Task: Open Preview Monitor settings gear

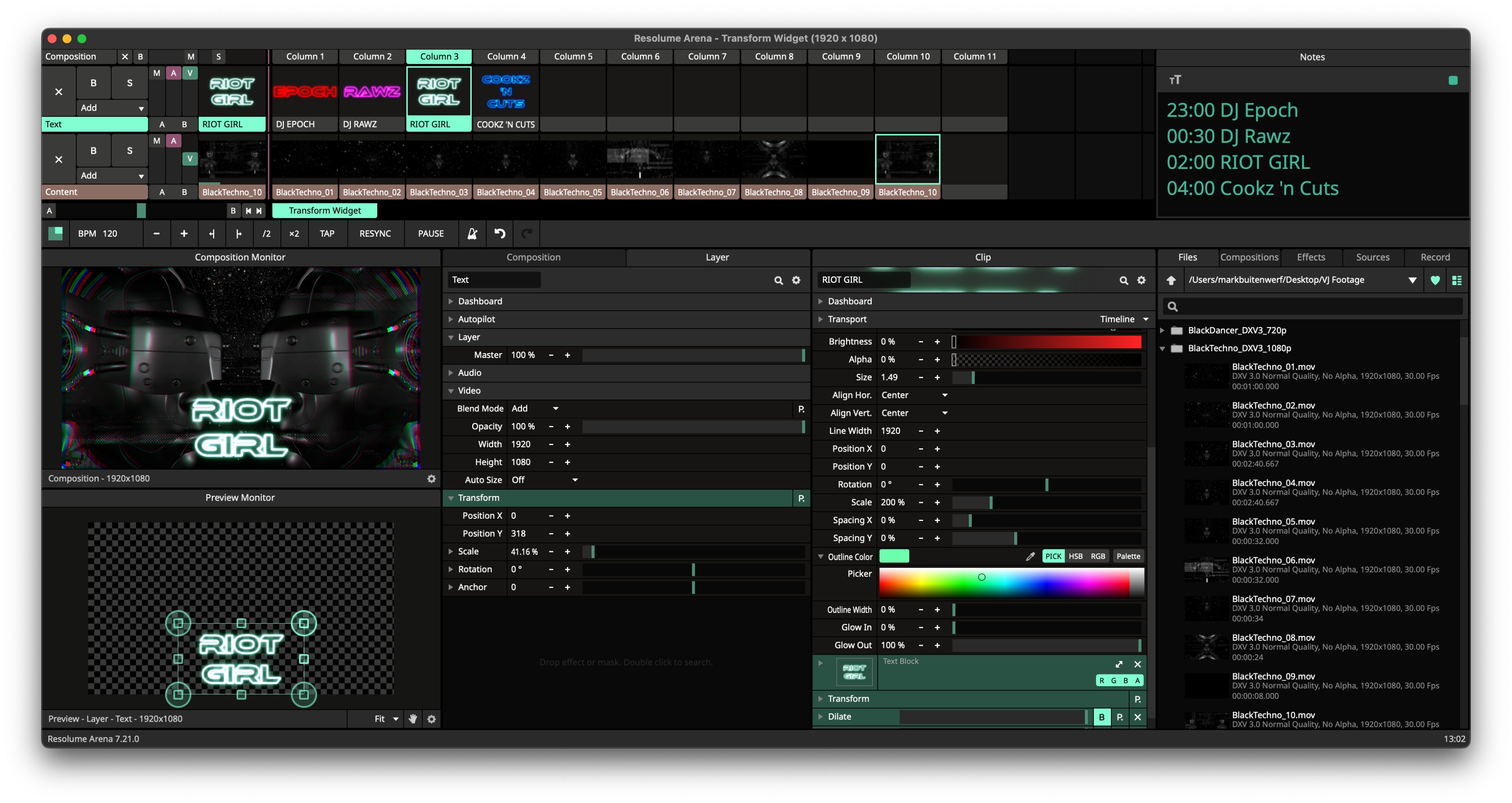Action: pyautogui.click(x=431, y=719)
